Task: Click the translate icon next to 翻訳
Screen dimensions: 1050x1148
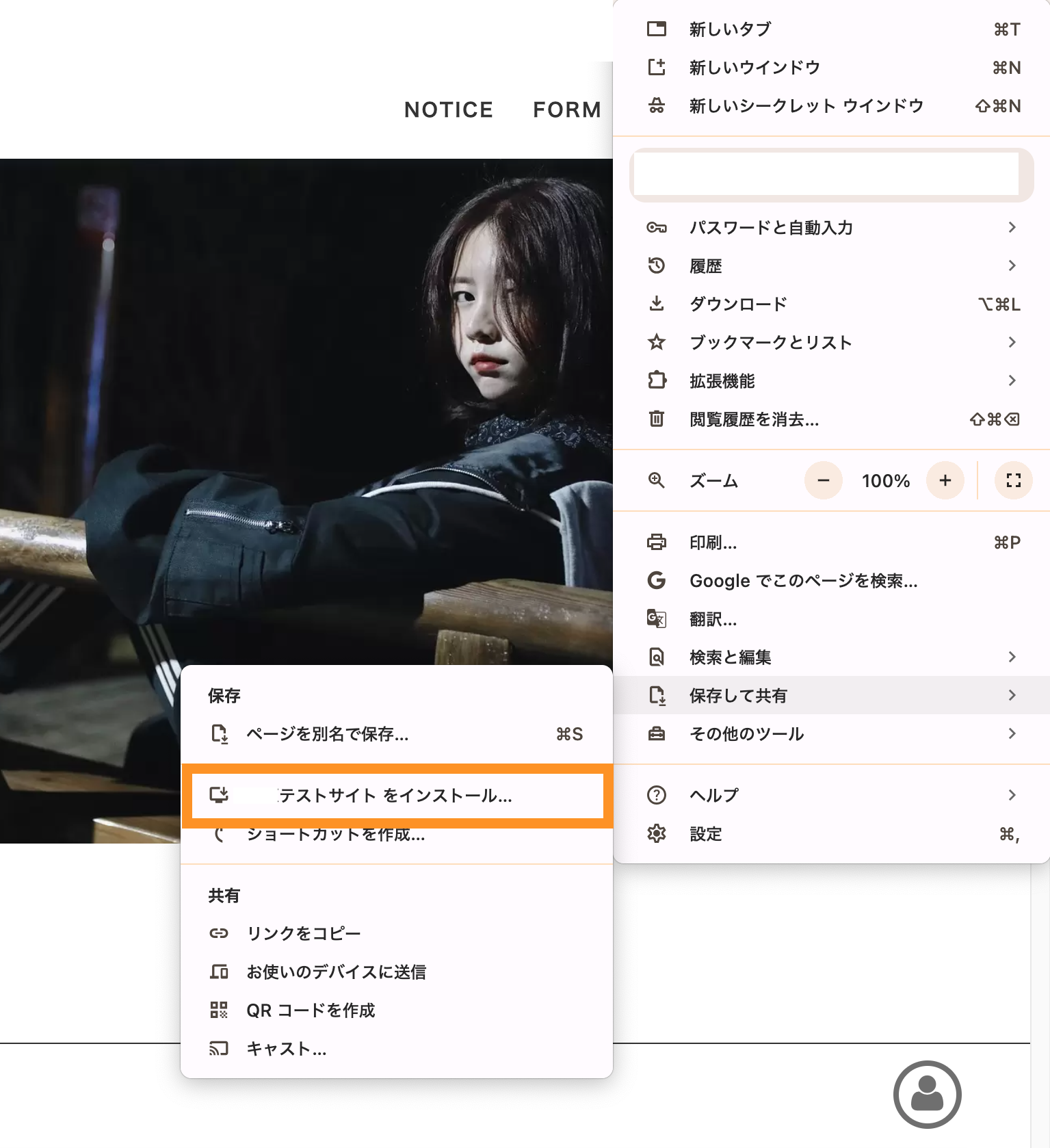Action: click(x=656, y=619)
